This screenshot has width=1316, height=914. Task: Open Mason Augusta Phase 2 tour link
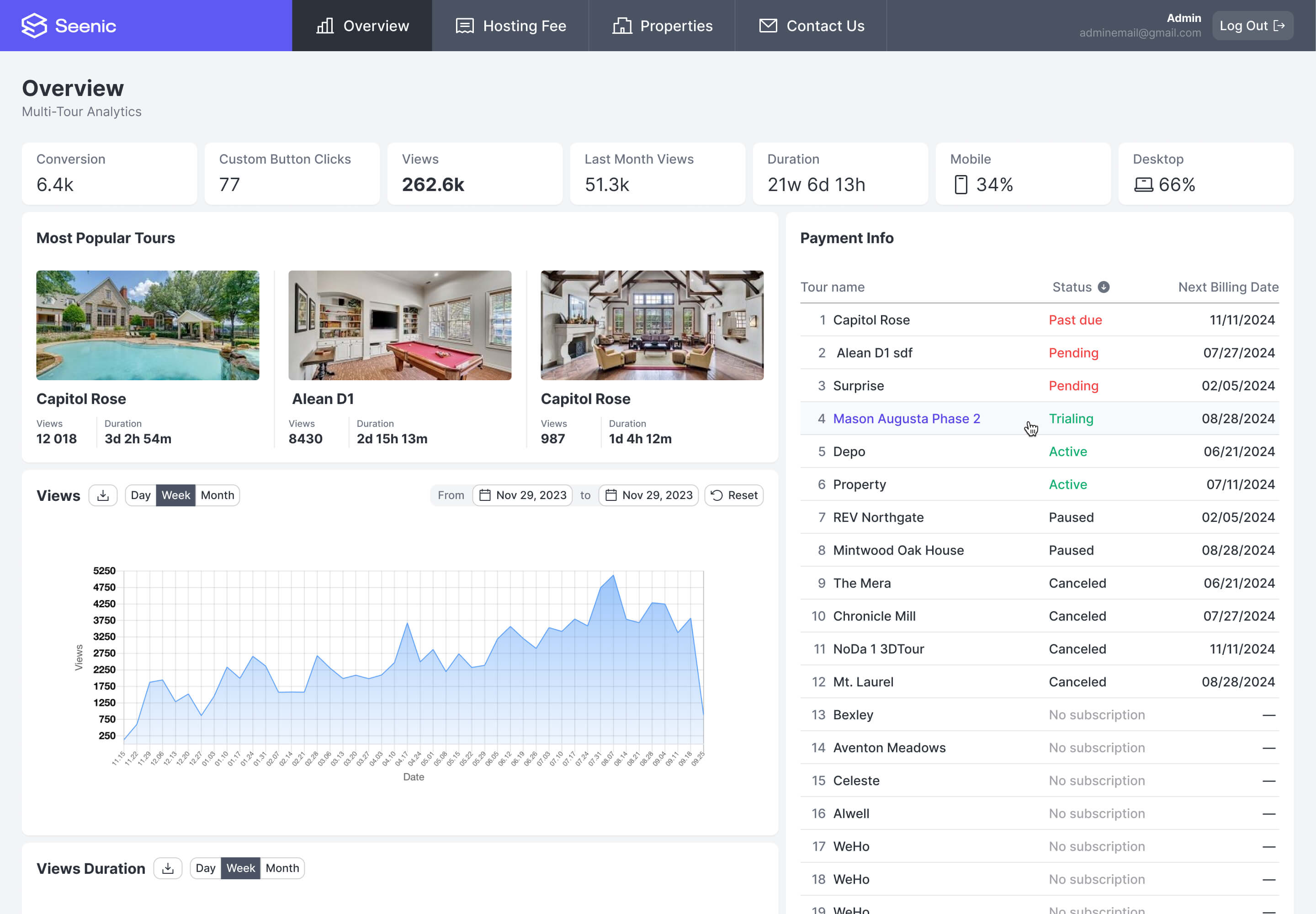click(906, 419)
